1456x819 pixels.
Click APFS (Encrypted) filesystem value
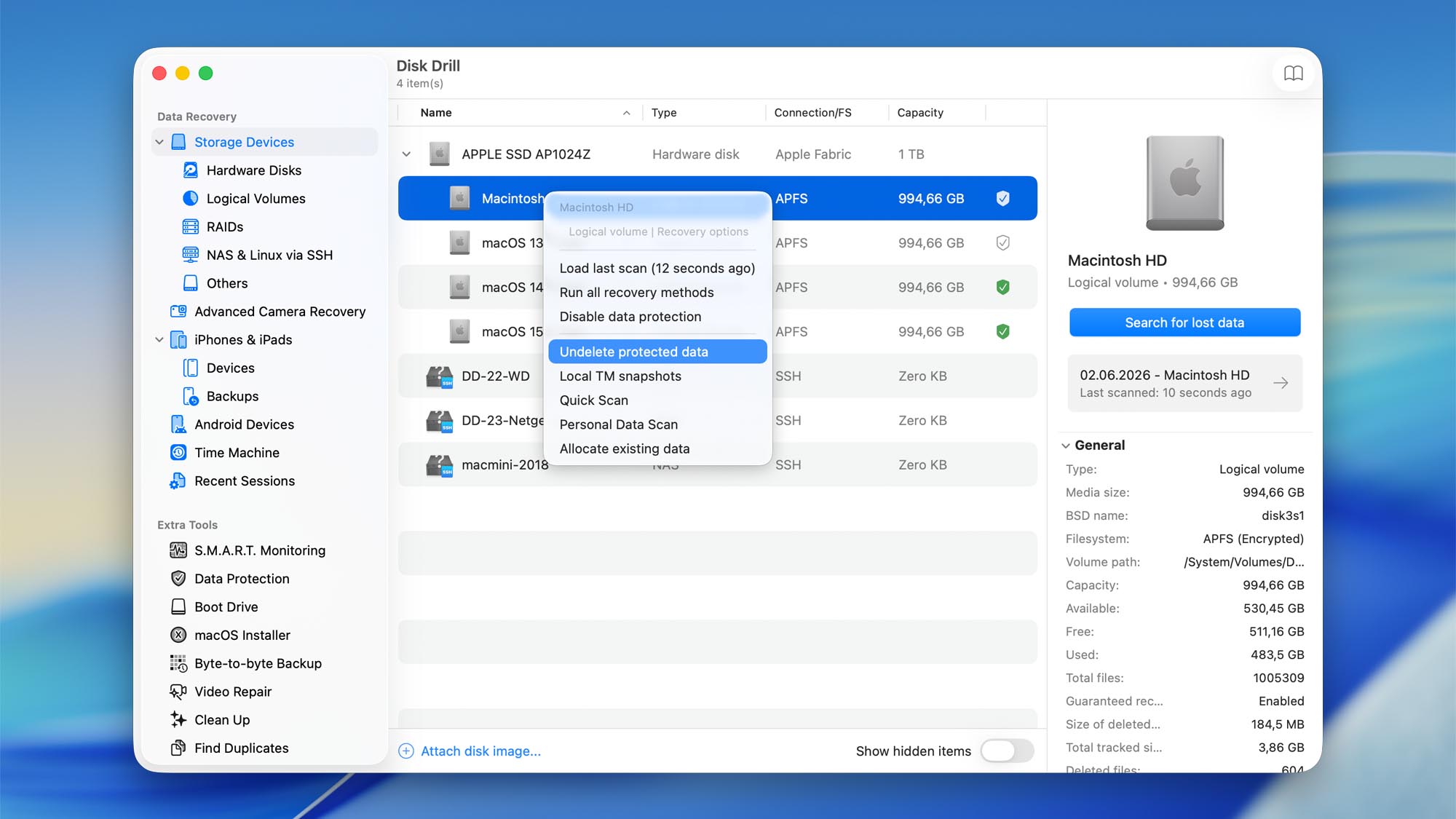click(x=1253, y=539)
